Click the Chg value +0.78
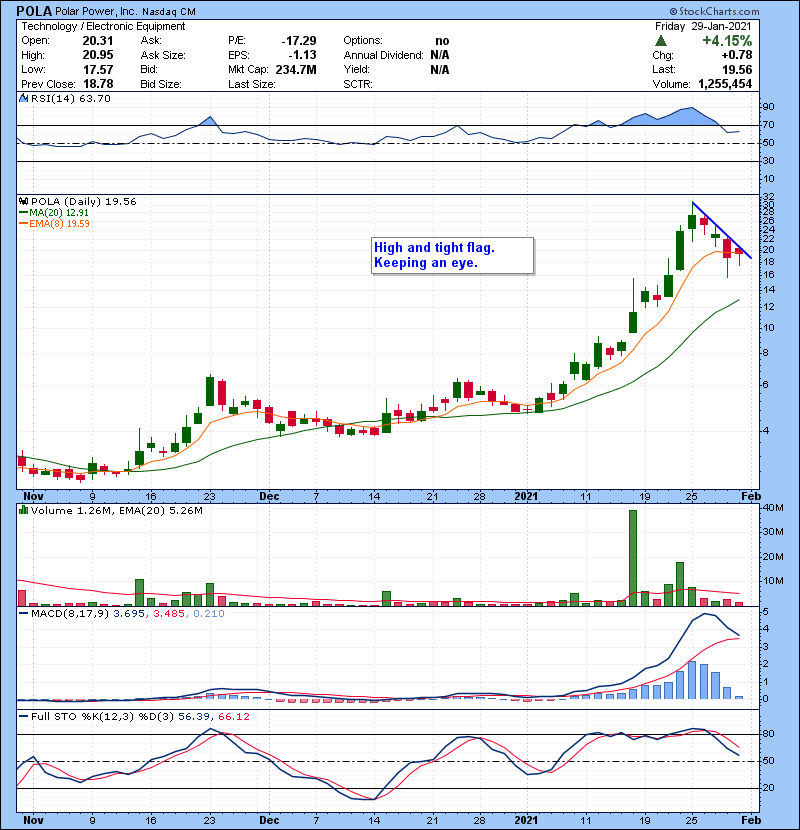The height and width of the screenshot is (830, 800). click(736, 55)
